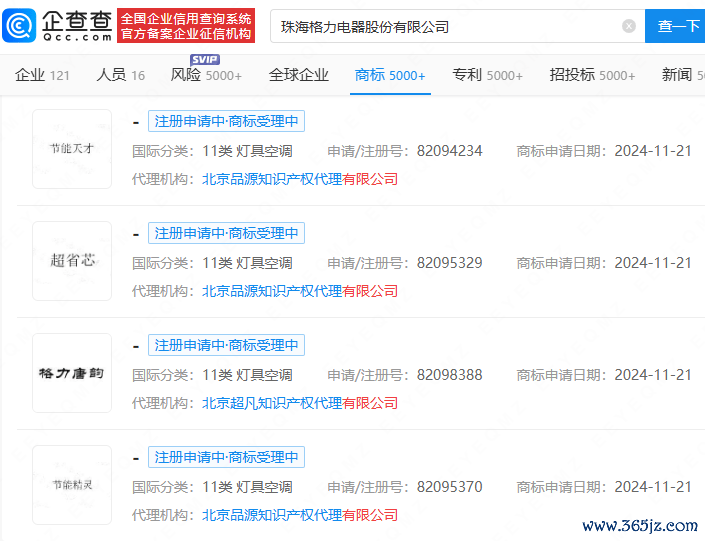Open the 招投标 5000+ tab
705x541 pixels.
coord(592,75)
